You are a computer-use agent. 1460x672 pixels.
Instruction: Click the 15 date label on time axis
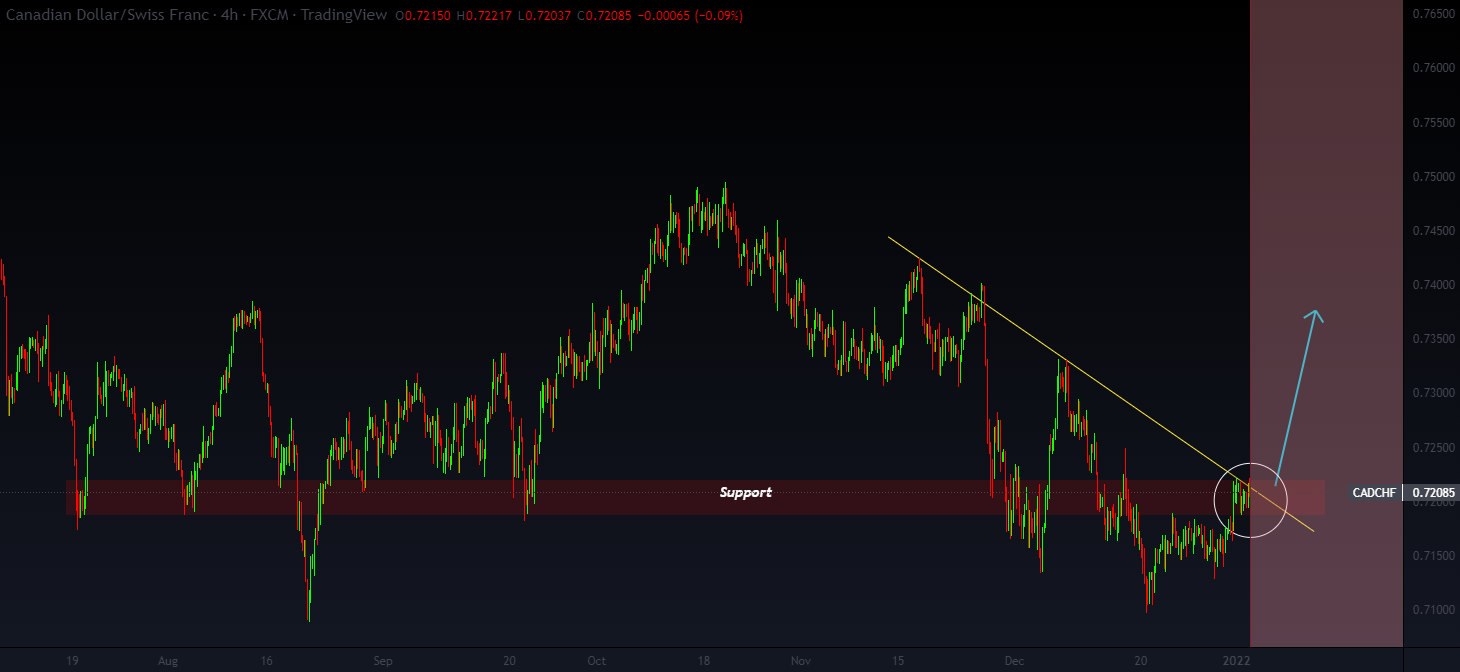(x=898, y=661)
